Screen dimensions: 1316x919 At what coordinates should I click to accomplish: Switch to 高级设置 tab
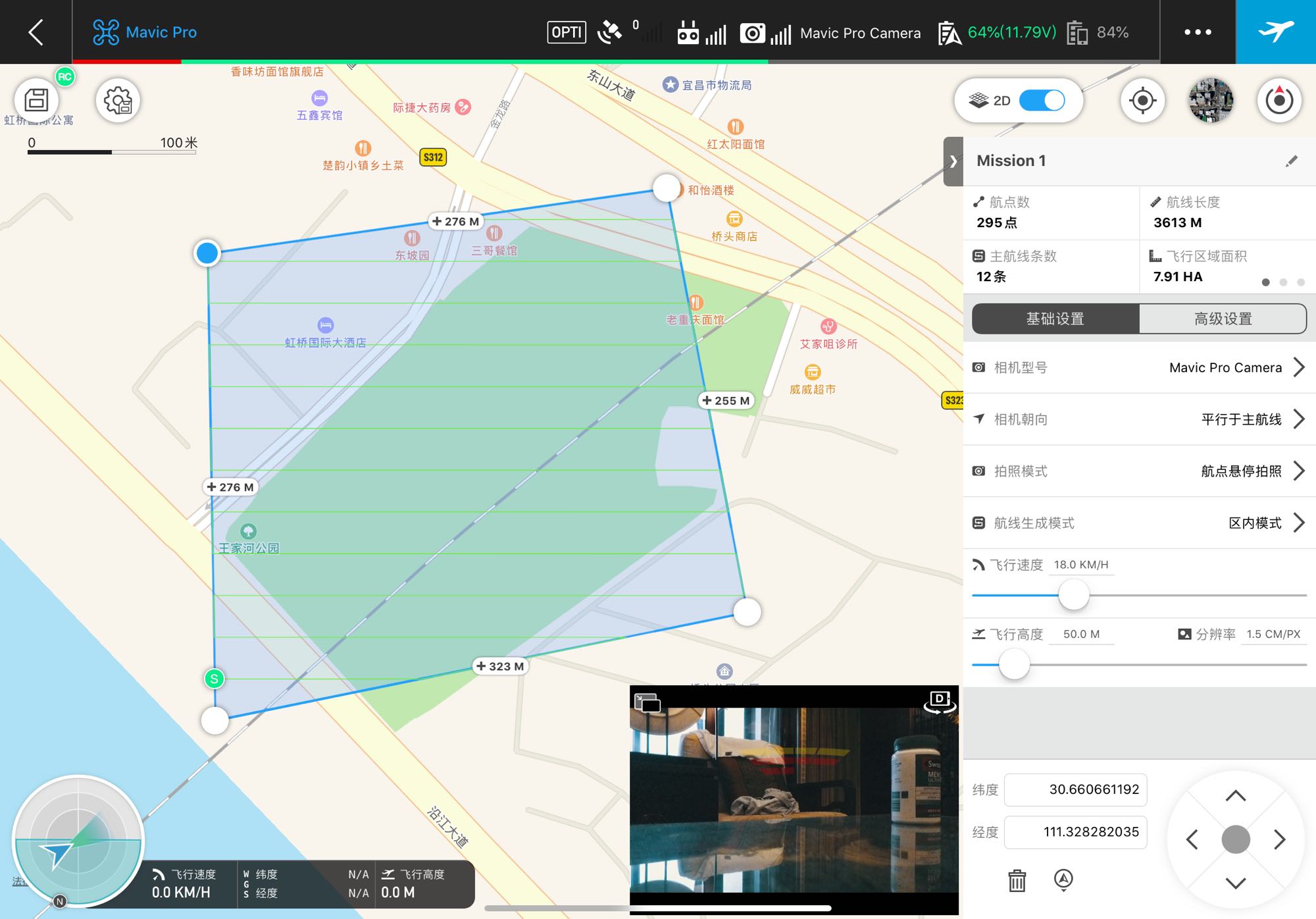[1223, 319]
